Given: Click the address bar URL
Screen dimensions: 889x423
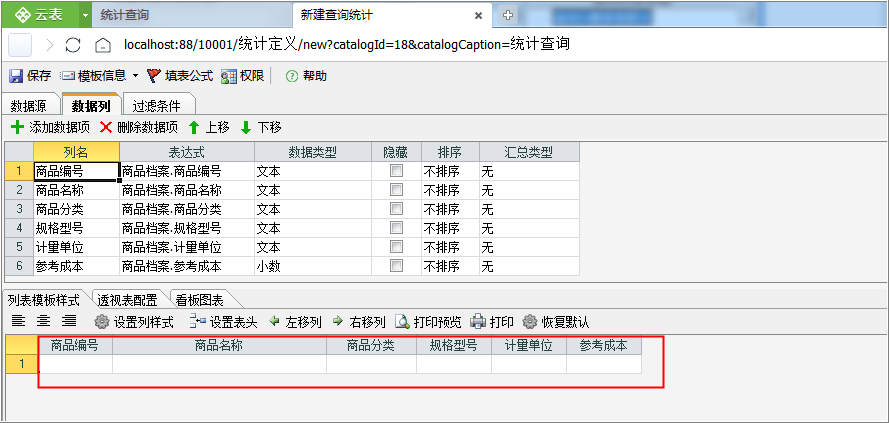Looking at the screenshot, I should pyautogui.click(x=346, y=44).
